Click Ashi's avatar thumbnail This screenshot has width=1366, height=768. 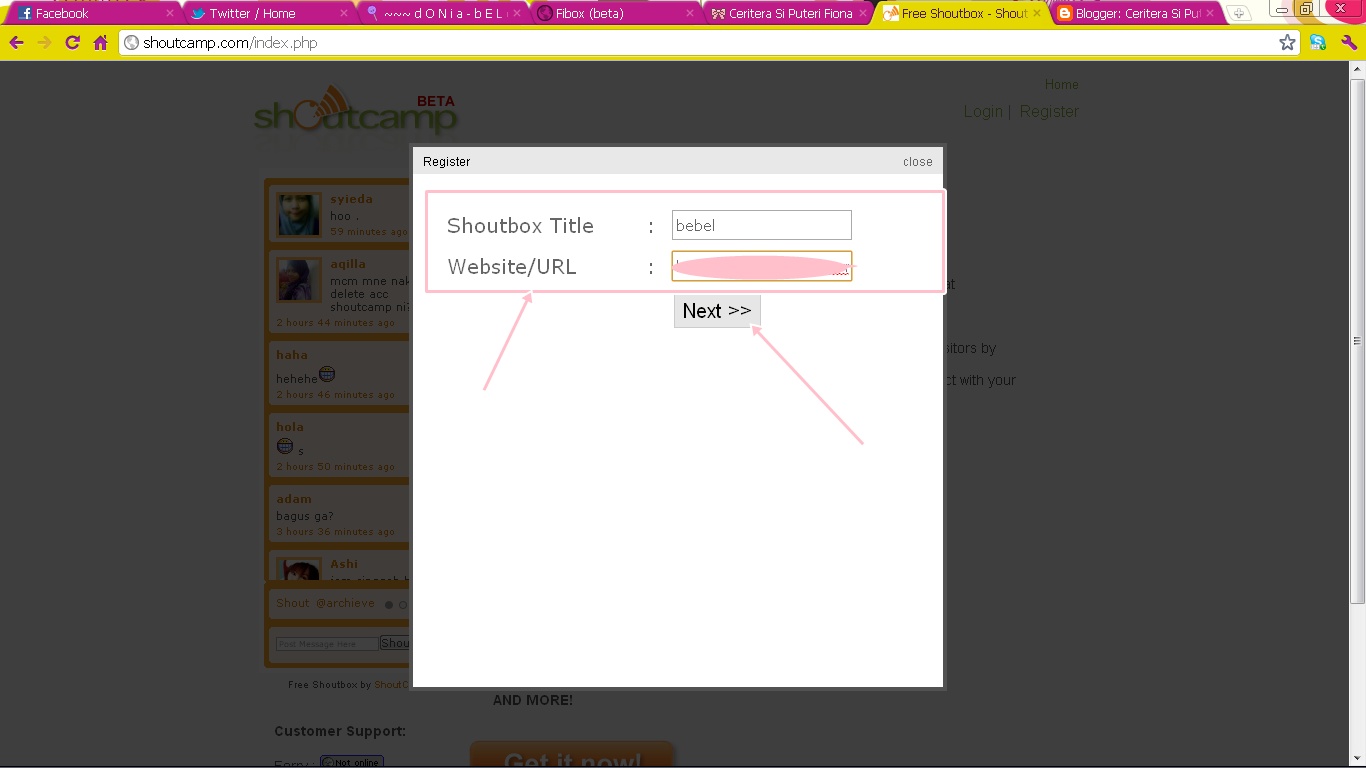tap(299, 568)
